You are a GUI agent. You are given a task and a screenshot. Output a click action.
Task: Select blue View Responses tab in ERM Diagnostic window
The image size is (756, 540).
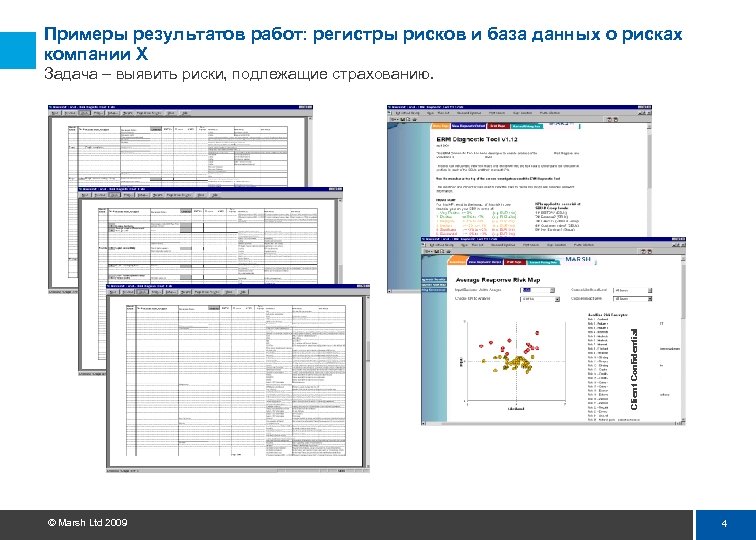(x=469, y=126)
